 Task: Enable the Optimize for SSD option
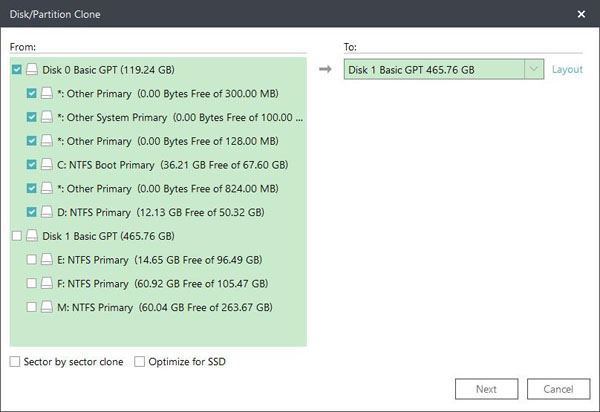point(140,361)
